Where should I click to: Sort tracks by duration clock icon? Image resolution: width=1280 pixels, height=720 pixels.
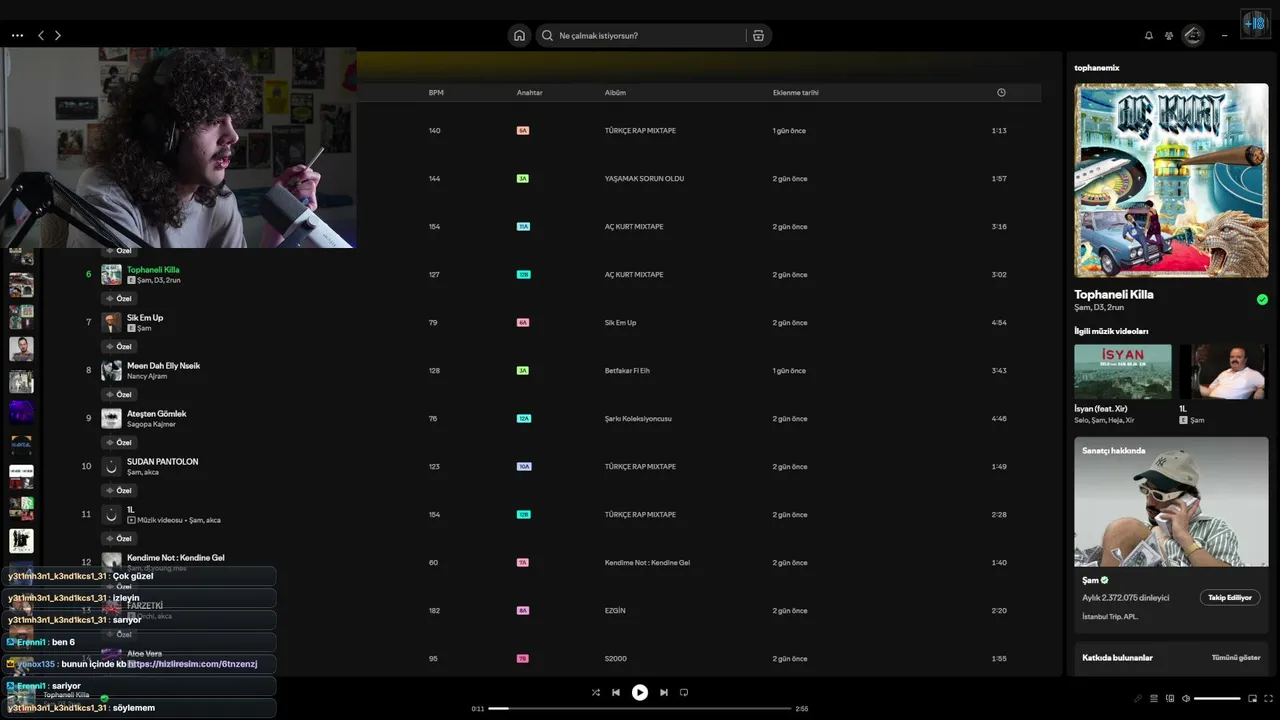point(1001,93)
